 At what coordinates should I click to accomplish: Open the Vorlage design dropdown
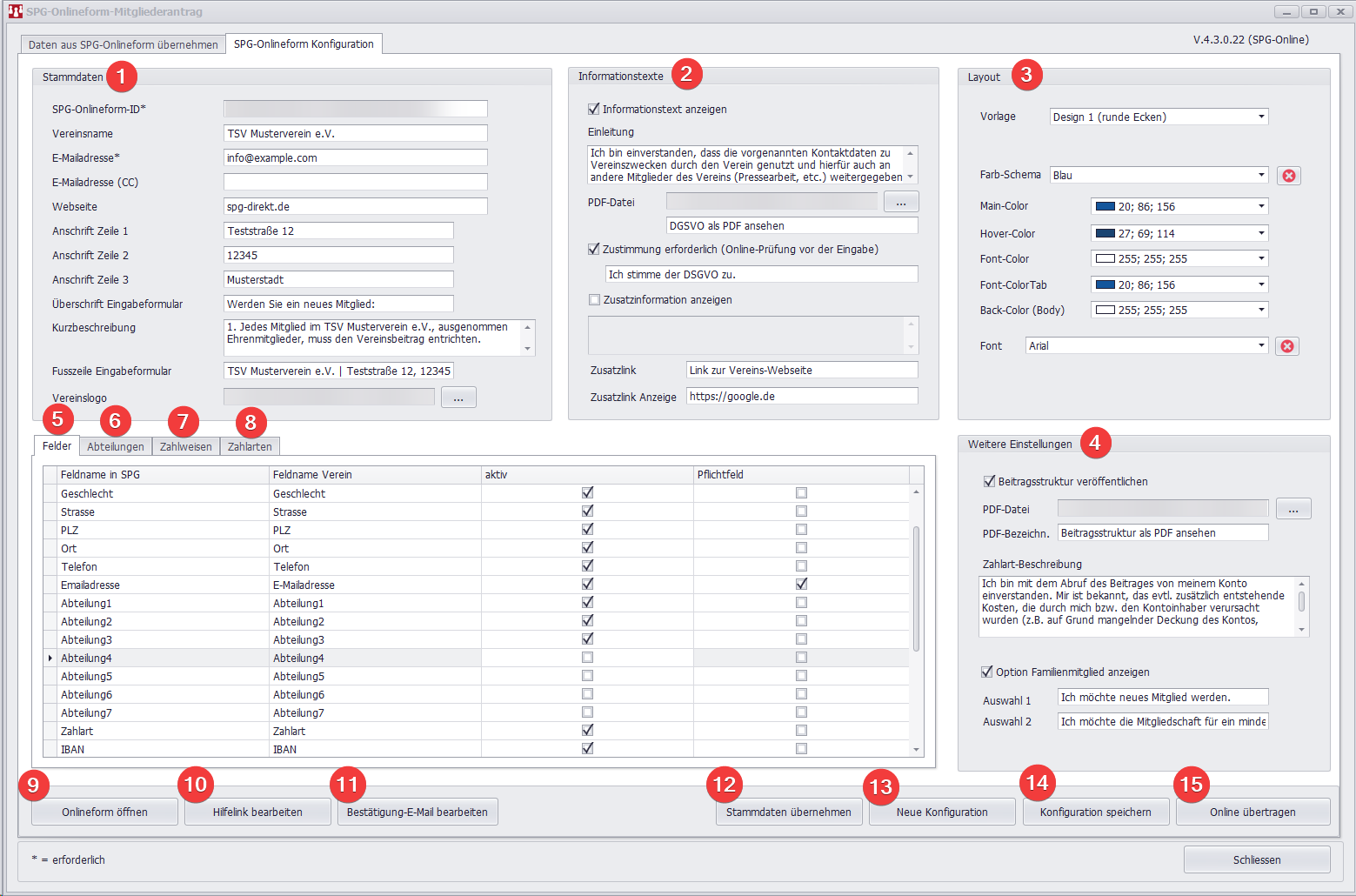click(1260, 117)
